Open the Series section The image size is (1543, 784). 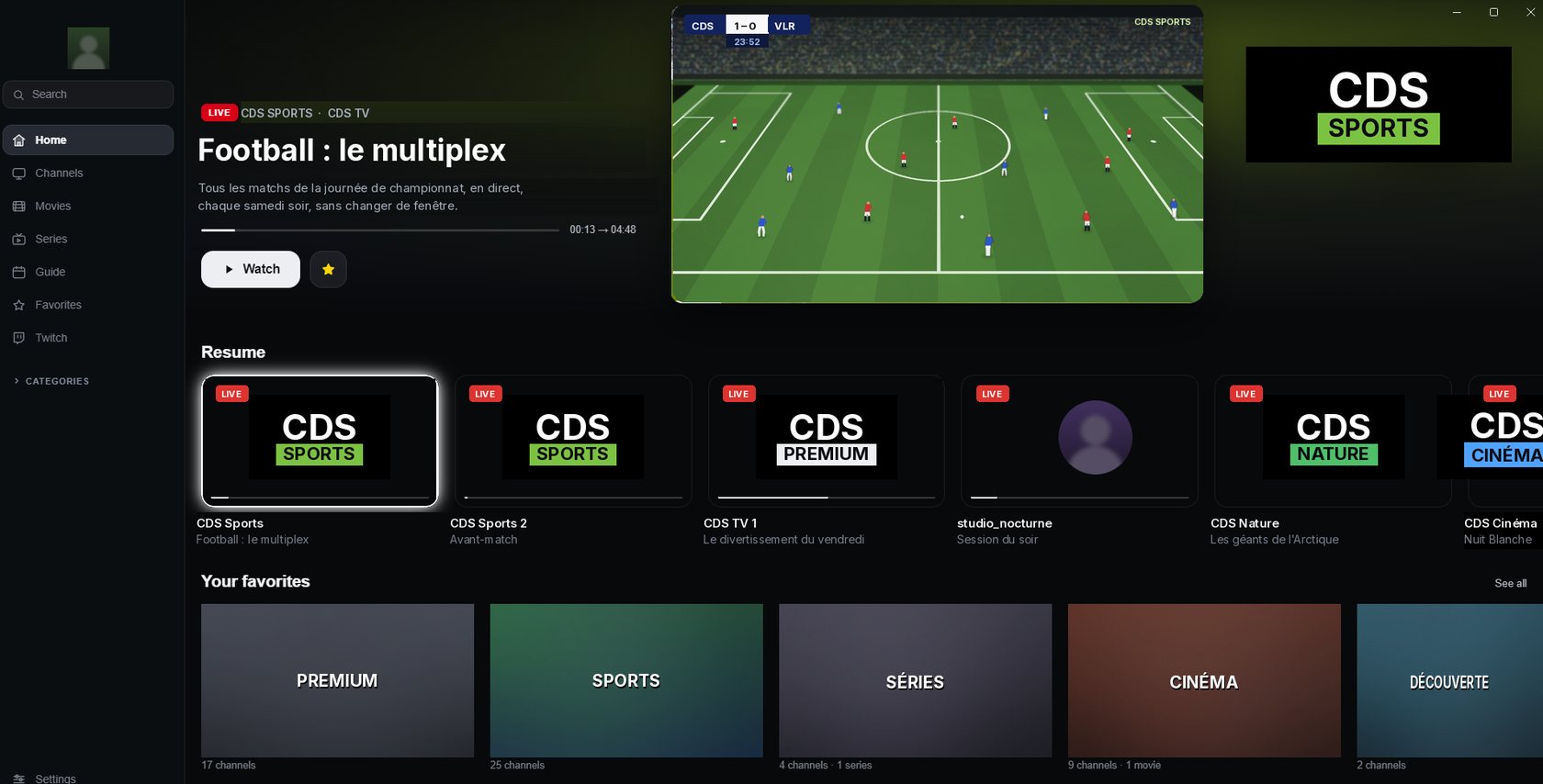pos(88,240)
